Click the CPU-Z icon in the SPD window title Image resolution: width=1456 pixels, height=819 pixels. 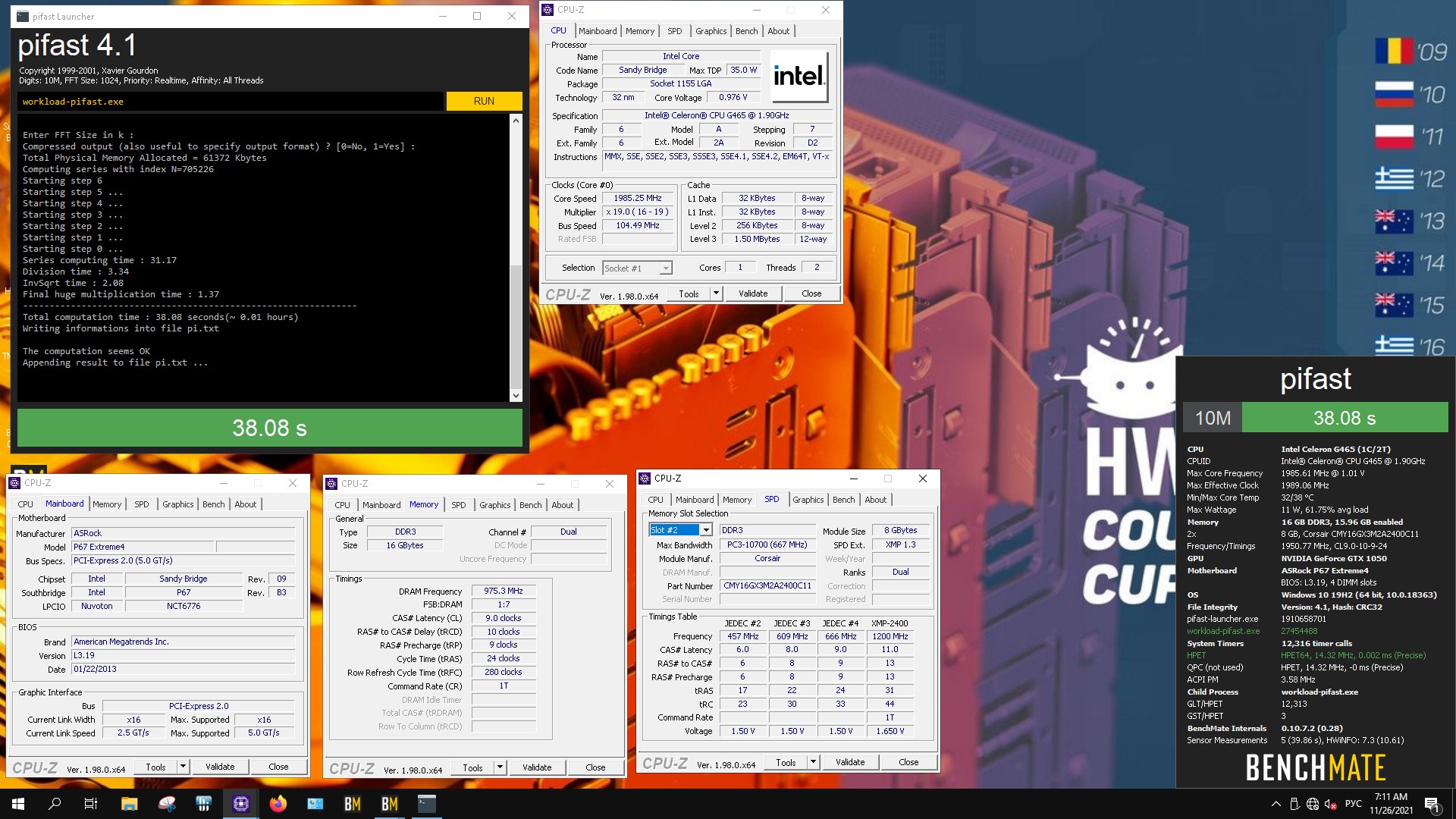(645, 479)
